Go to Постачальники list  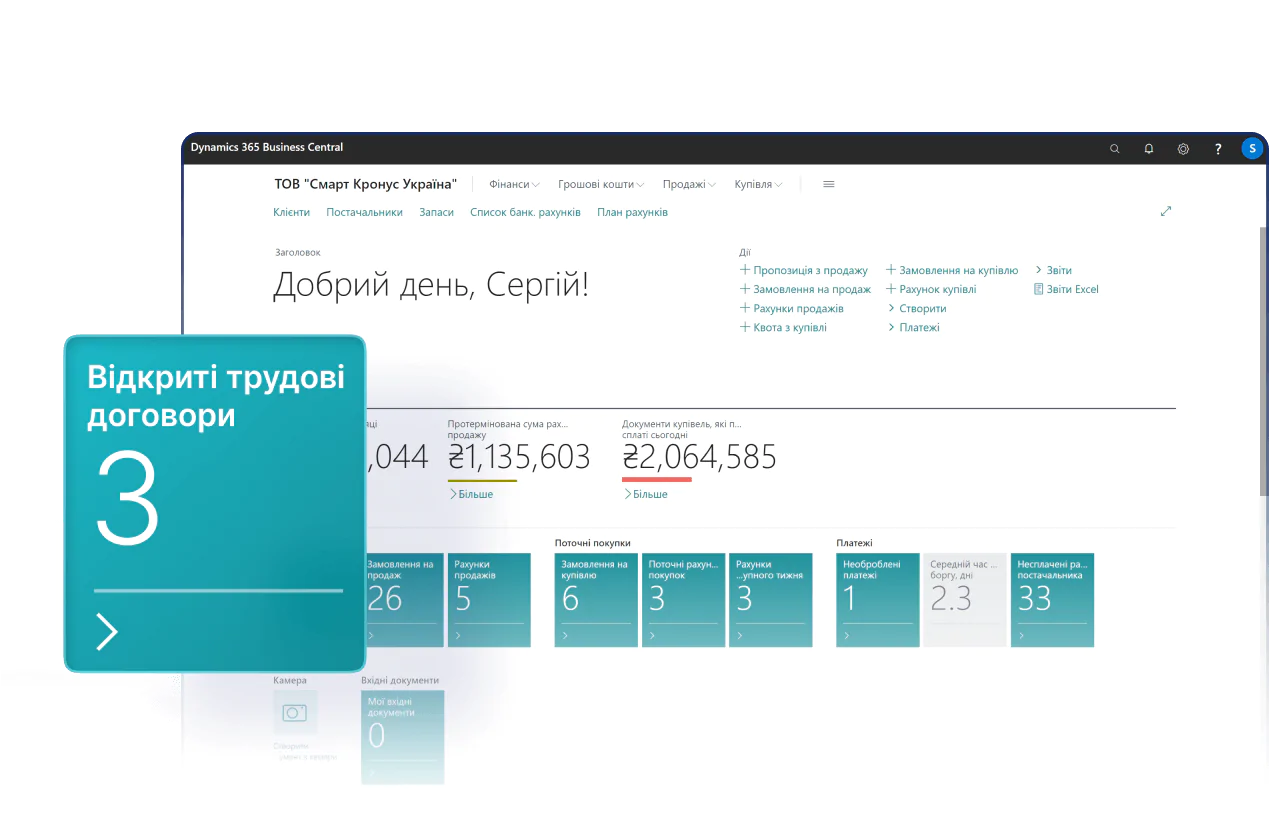(x=364, y=212)
